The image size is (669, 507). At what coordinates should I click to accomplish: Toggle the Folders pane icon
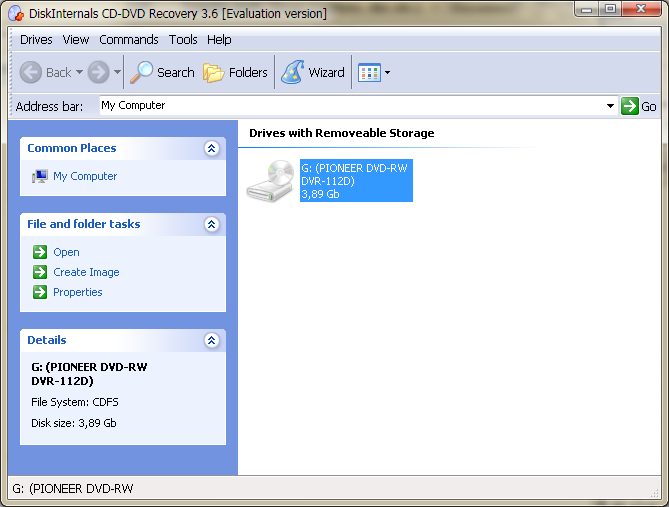(213, 72)
